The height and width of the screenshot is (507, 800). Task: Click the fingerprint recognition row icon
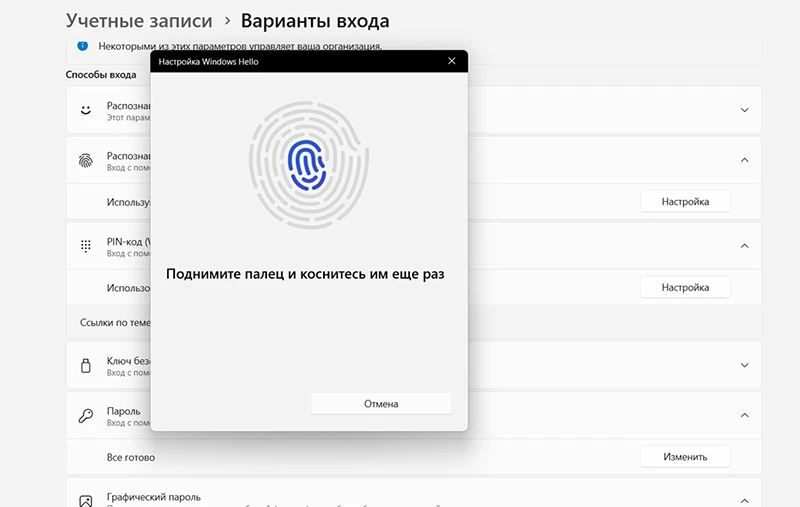pyautogui.click(x=86, y=161)
